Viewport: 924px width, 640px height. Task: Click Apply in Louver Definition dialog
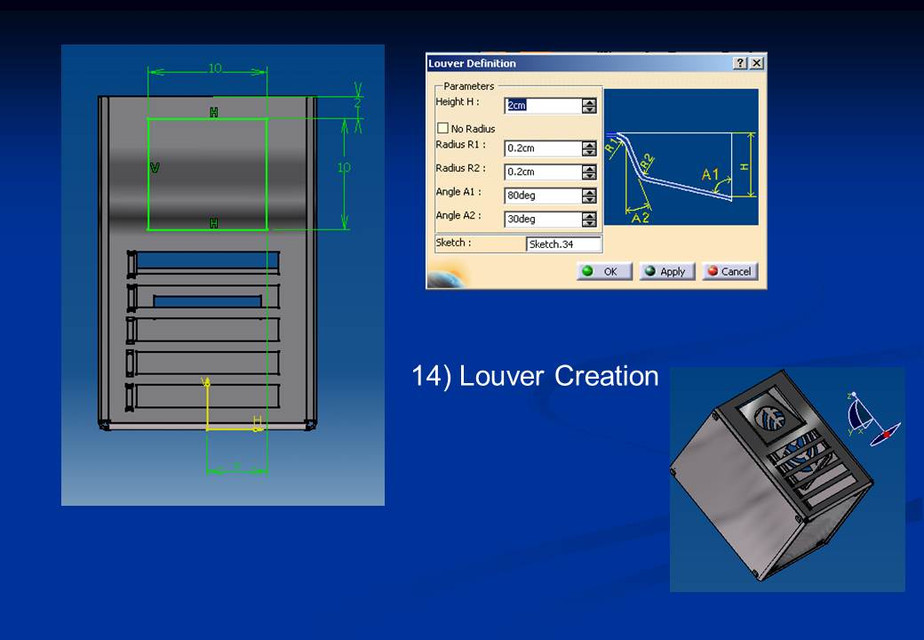click(667, 271)
